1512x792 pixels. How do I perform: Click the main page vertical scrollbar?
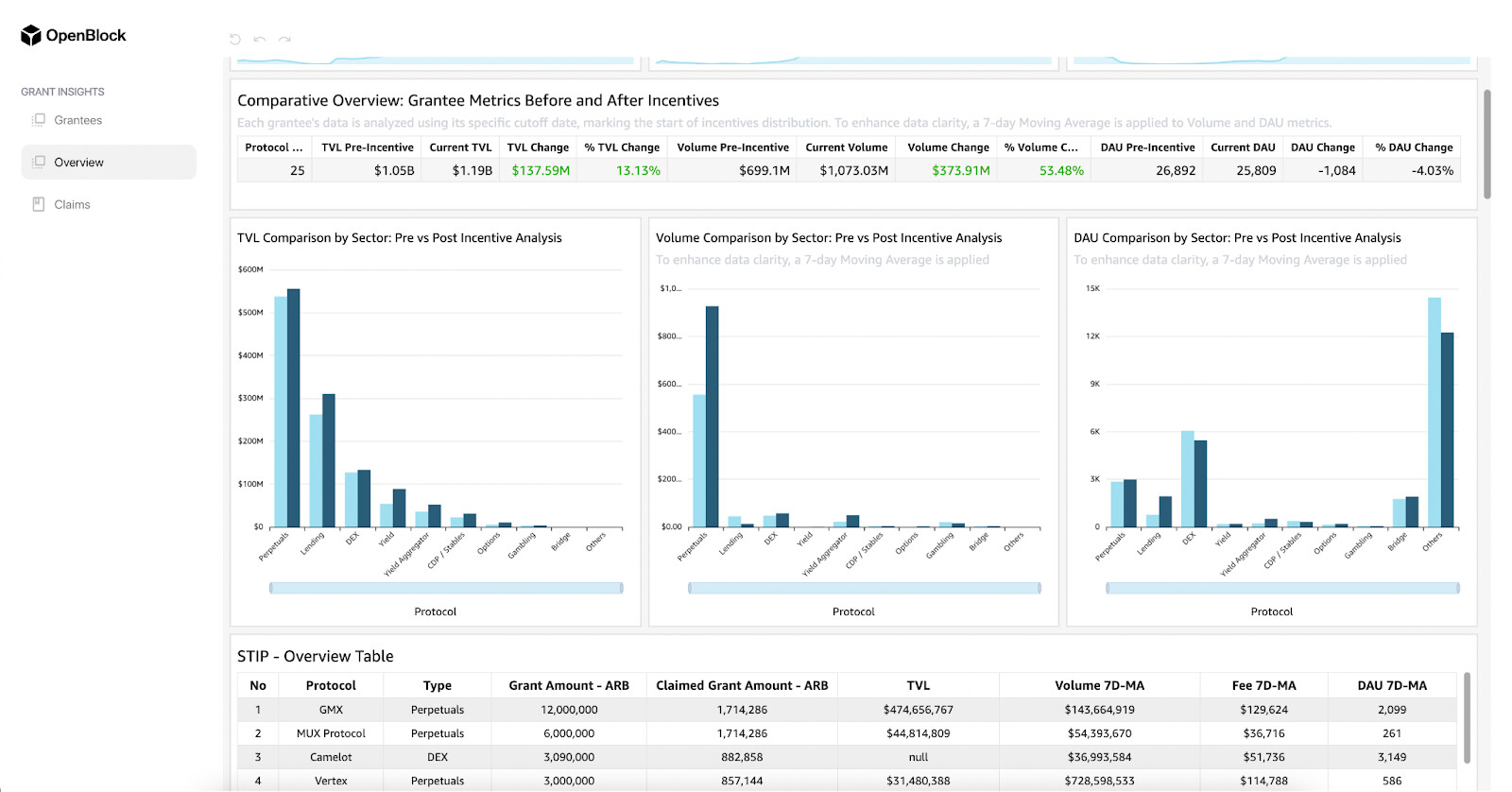pos(1487,144)
